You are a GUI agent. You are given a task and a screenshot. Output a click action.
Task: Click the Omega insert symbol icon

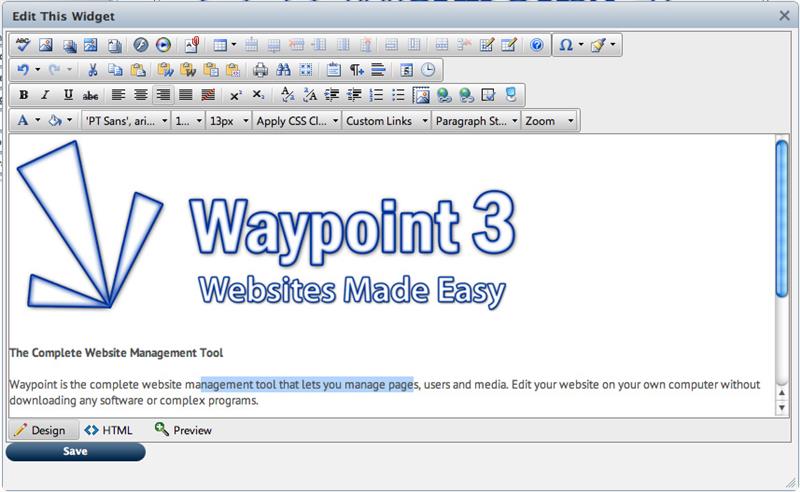point(566,45)
